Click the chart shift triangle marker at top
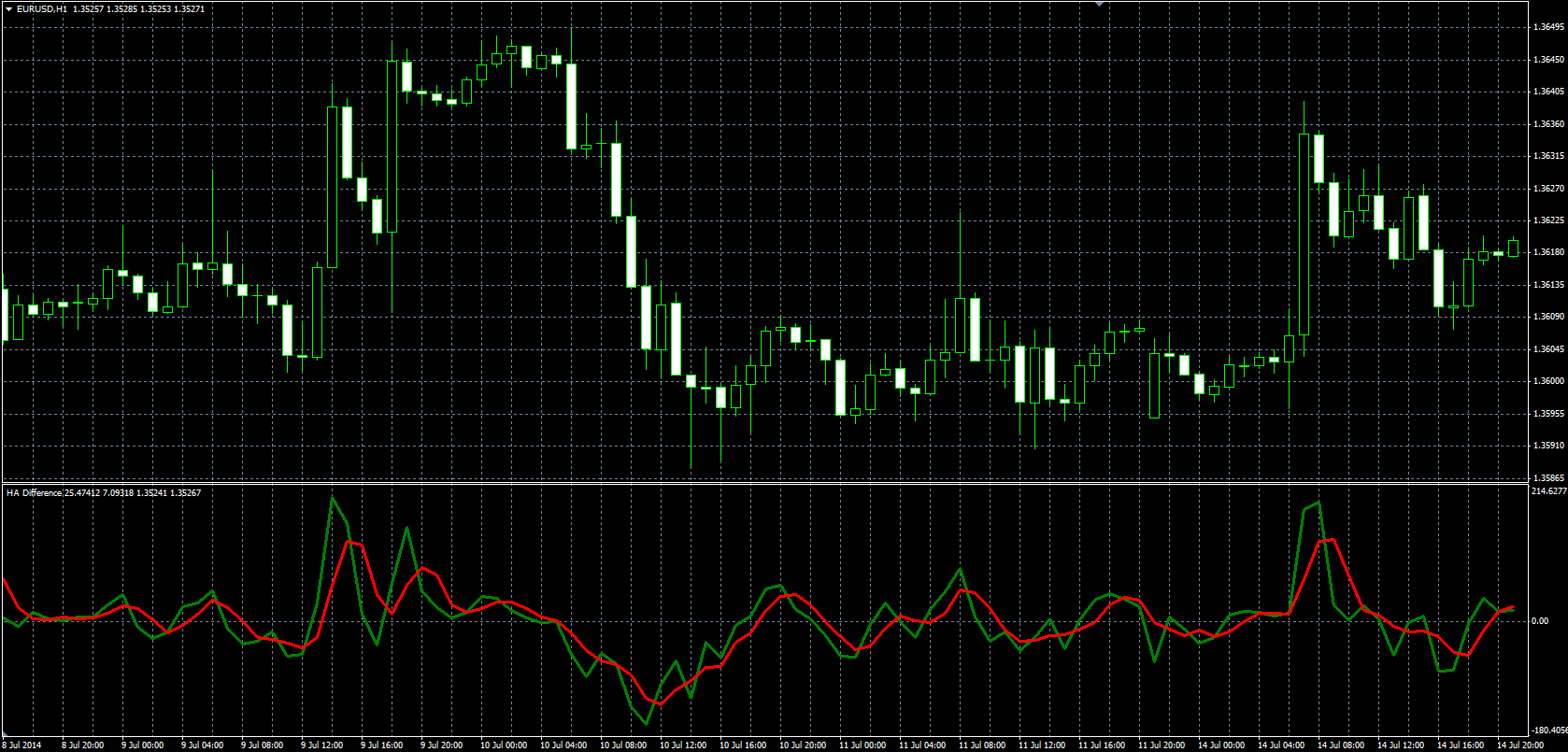This screenshot has height=752, width=1568. point(1100,4)
